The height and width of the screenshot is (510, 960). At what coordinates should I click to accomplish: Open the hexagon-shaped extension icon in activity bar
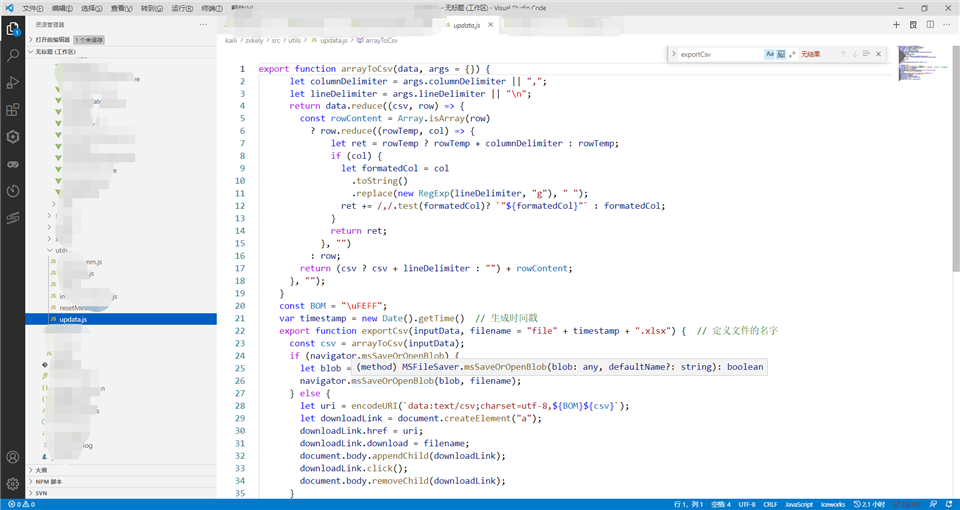point(12,137)
